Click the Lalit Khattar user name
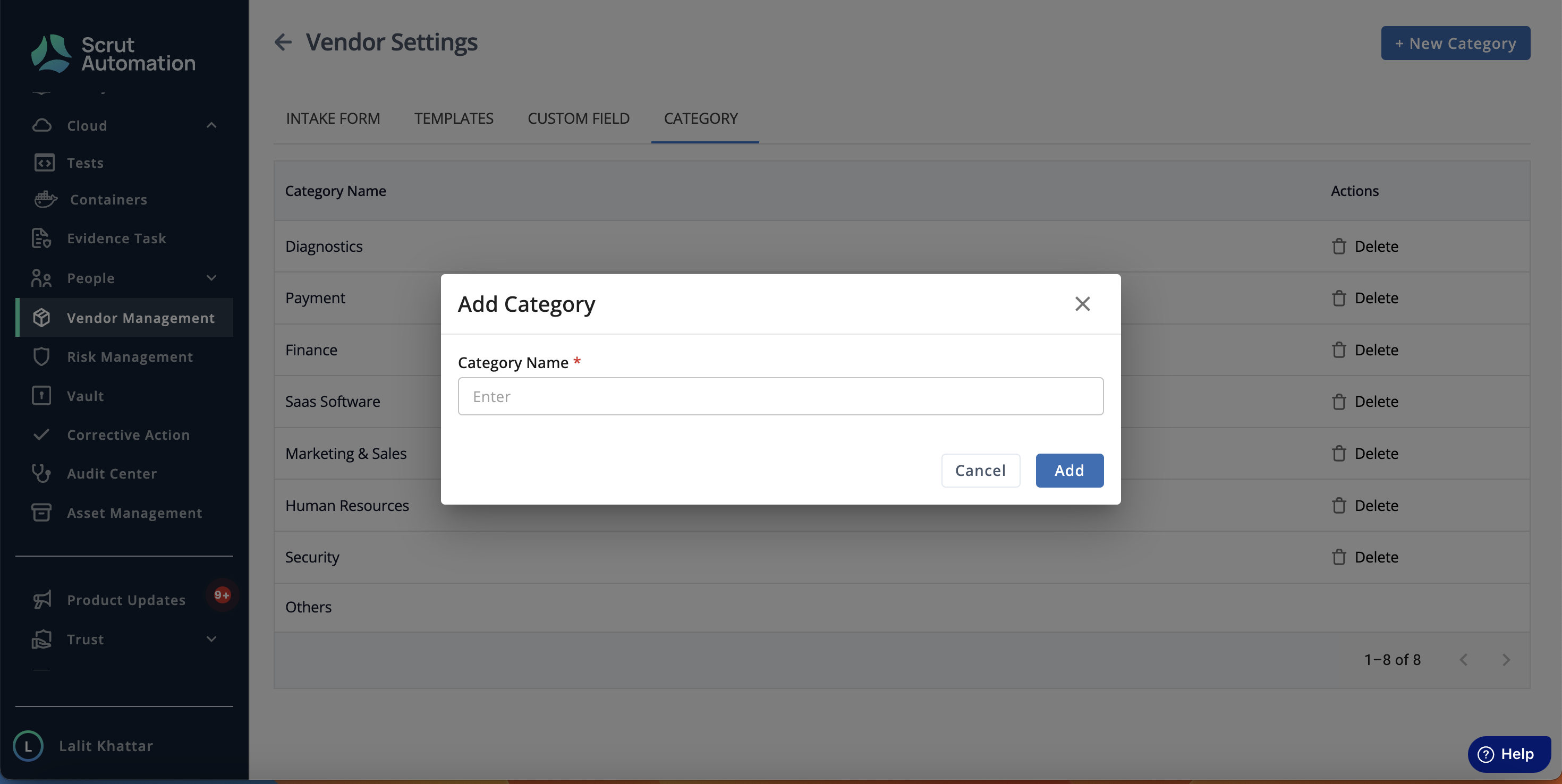 pyautogui.click(x=106, y=746)
